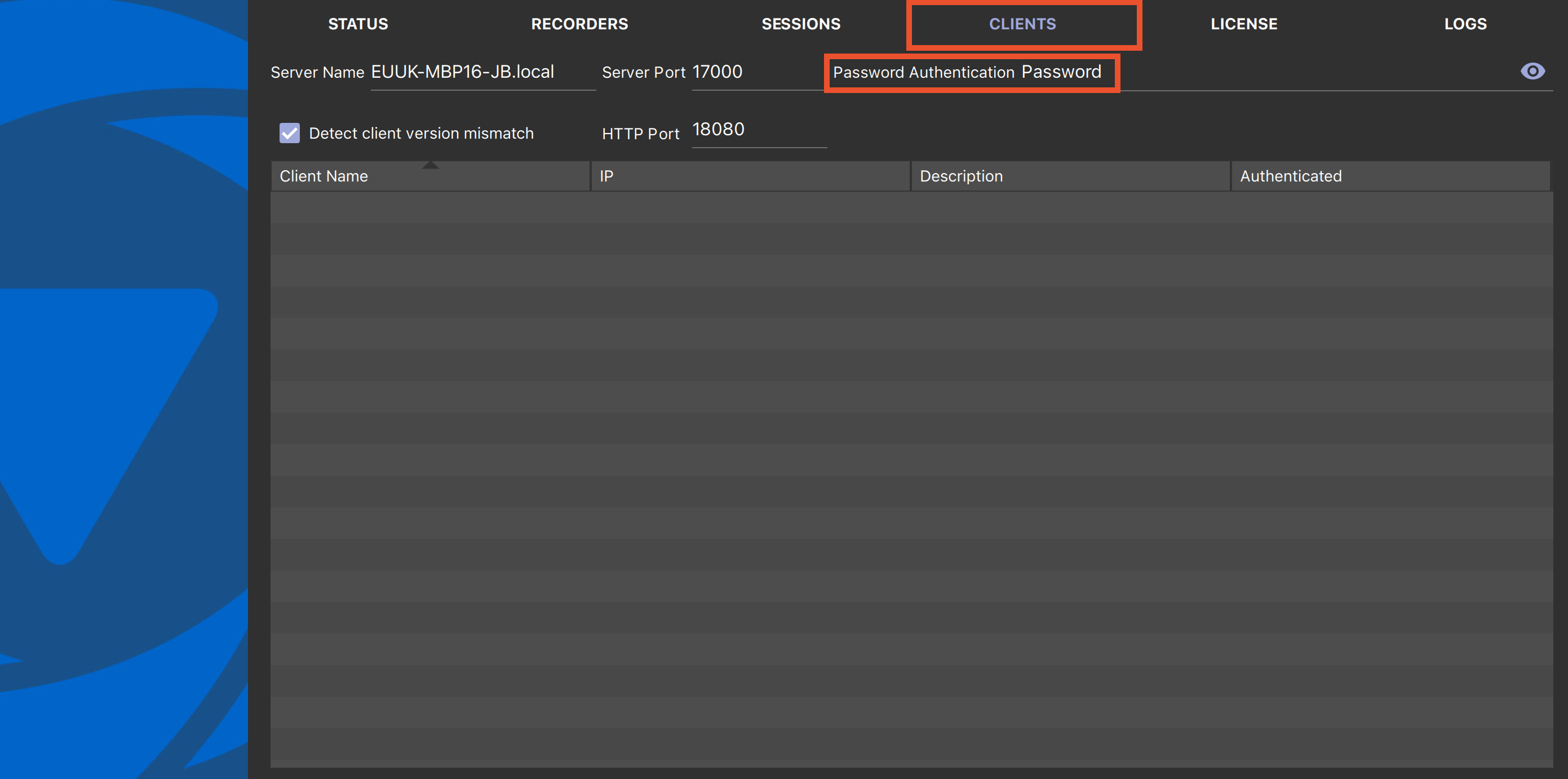This screenshot has width=1568, height=779.
Task: Select the CLIENTS tab
Action: point(1022,24)
